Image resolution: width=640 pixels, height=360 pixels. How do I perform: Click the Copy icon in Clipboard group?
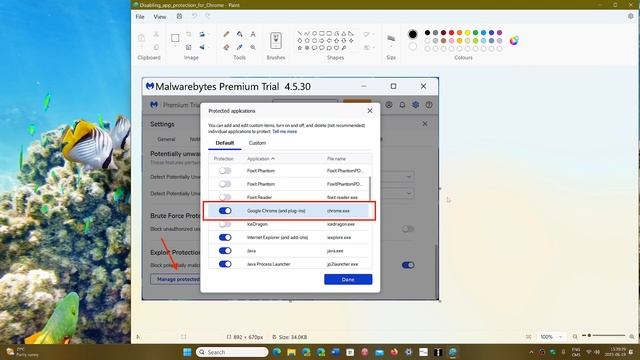[x=156, y=47]
